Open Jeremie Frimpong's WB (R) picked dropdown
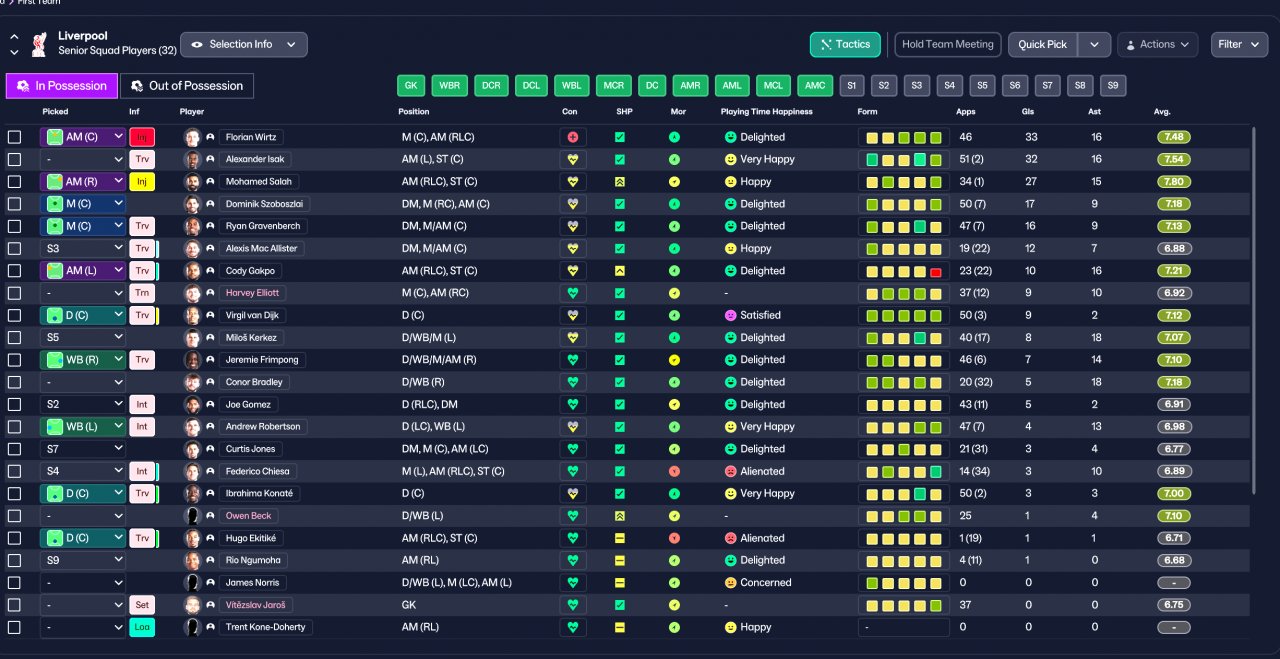The height and width of the screenshot is (659, 1280). [x=83, y=360]
